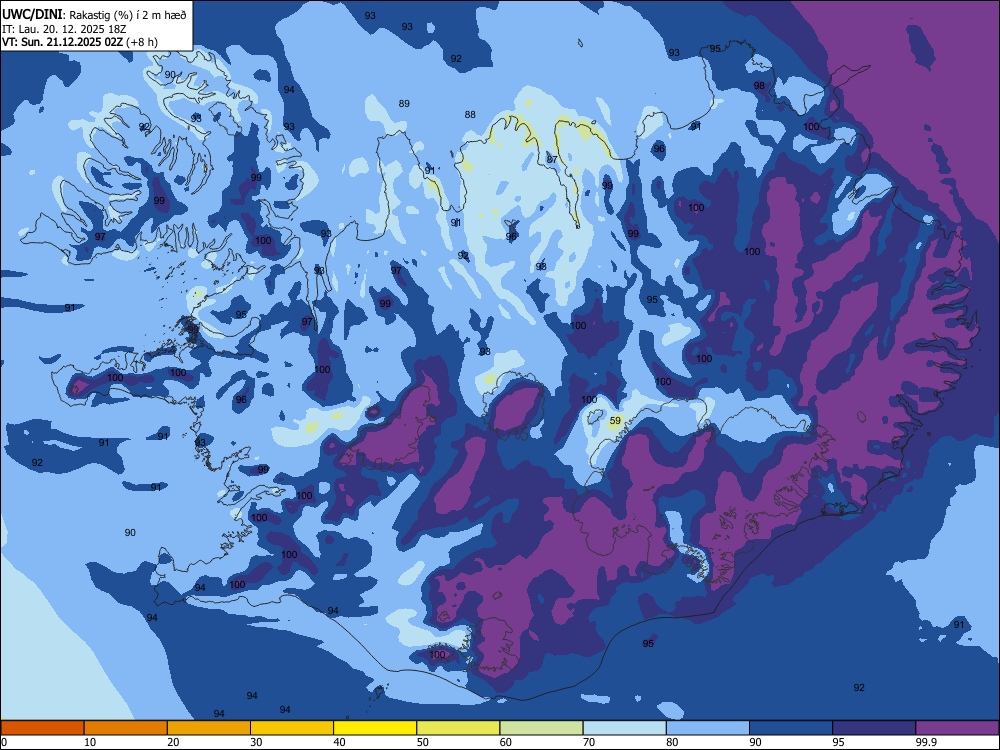Select the purple legend swatch above 99.9
1000x750 pixels.
(x=957, y=728)
